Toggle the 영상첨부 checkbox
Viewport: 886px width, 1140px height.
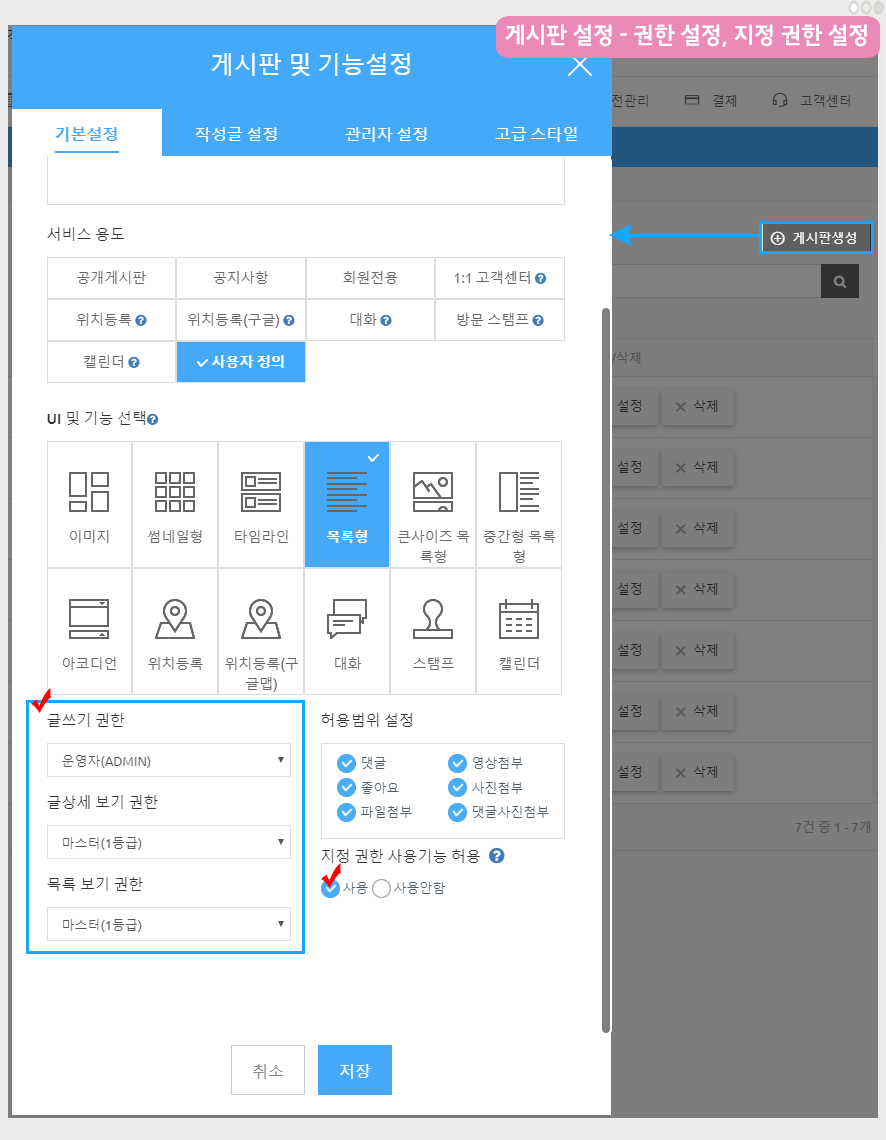pos(458,764)
